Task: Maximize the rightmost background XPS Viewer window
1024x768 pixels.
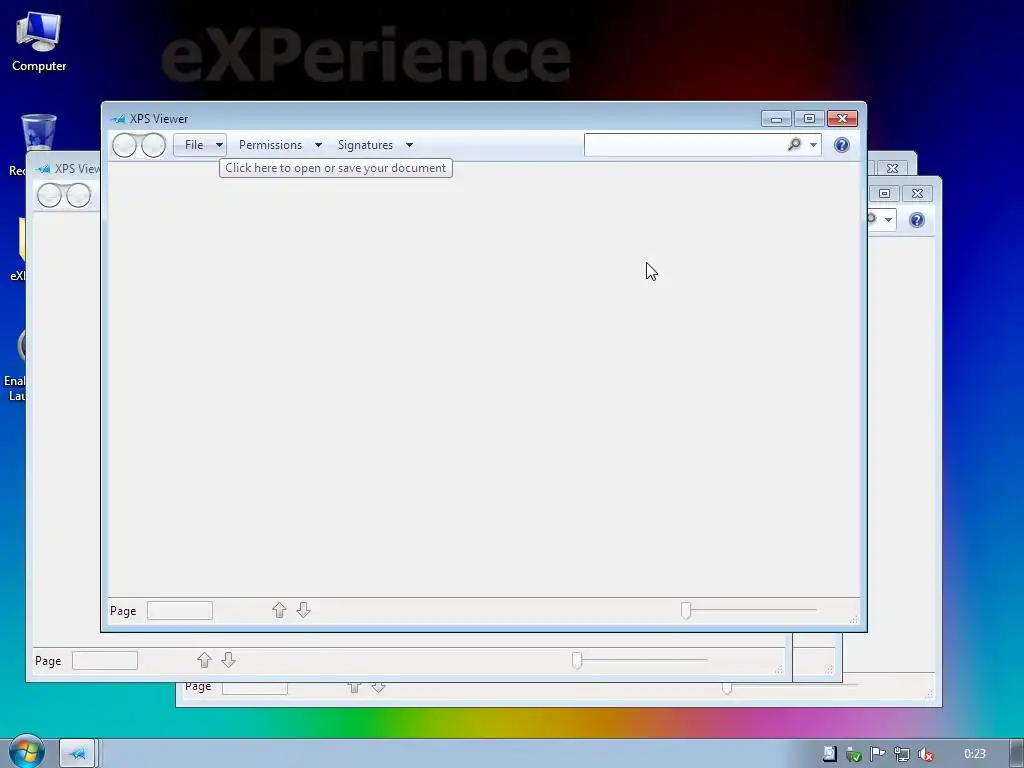Action: 884,193
